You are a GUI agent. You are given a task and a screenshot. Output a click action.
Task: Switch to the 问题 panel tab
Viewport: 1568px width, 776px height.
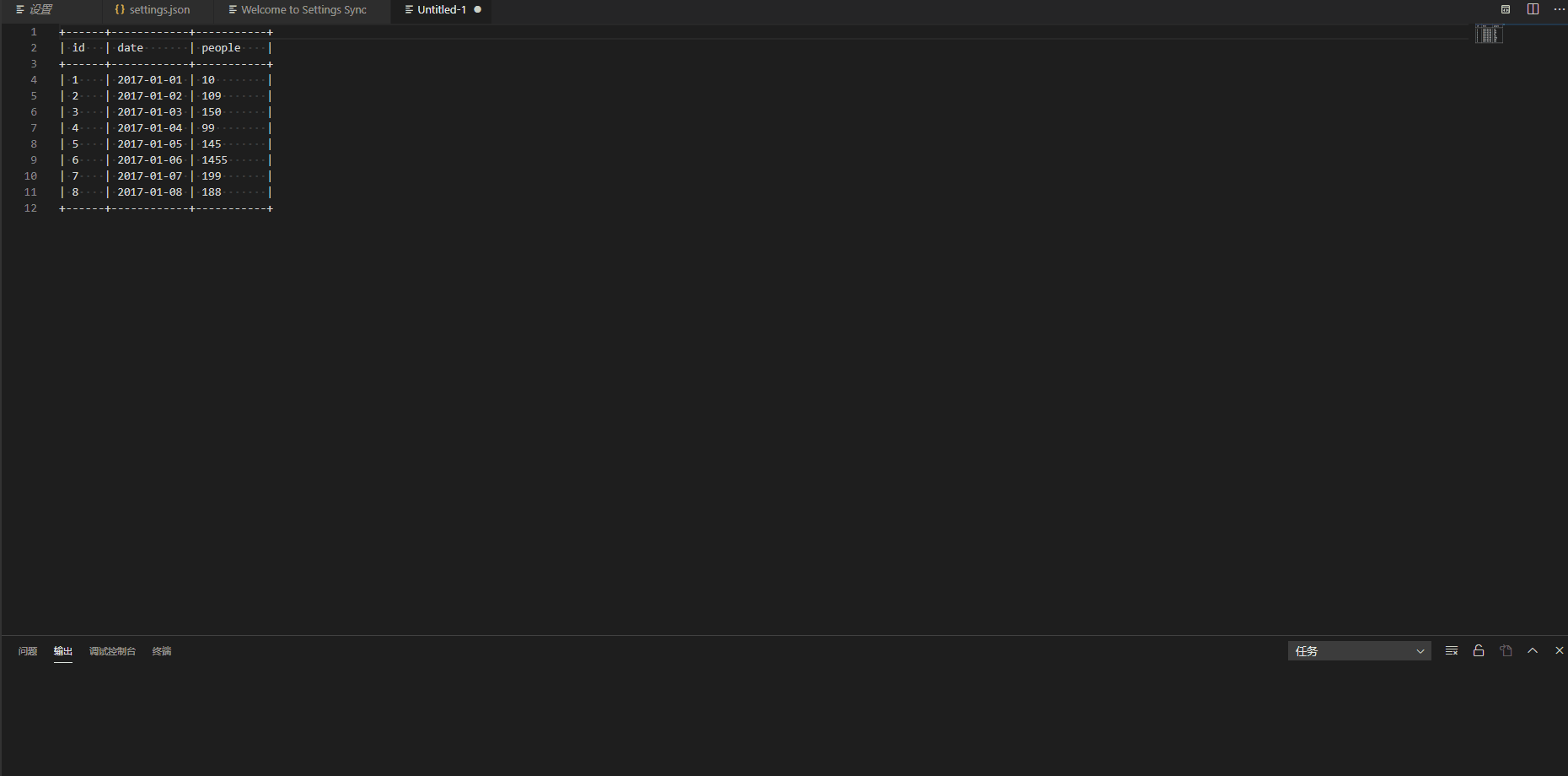(28, 651)
